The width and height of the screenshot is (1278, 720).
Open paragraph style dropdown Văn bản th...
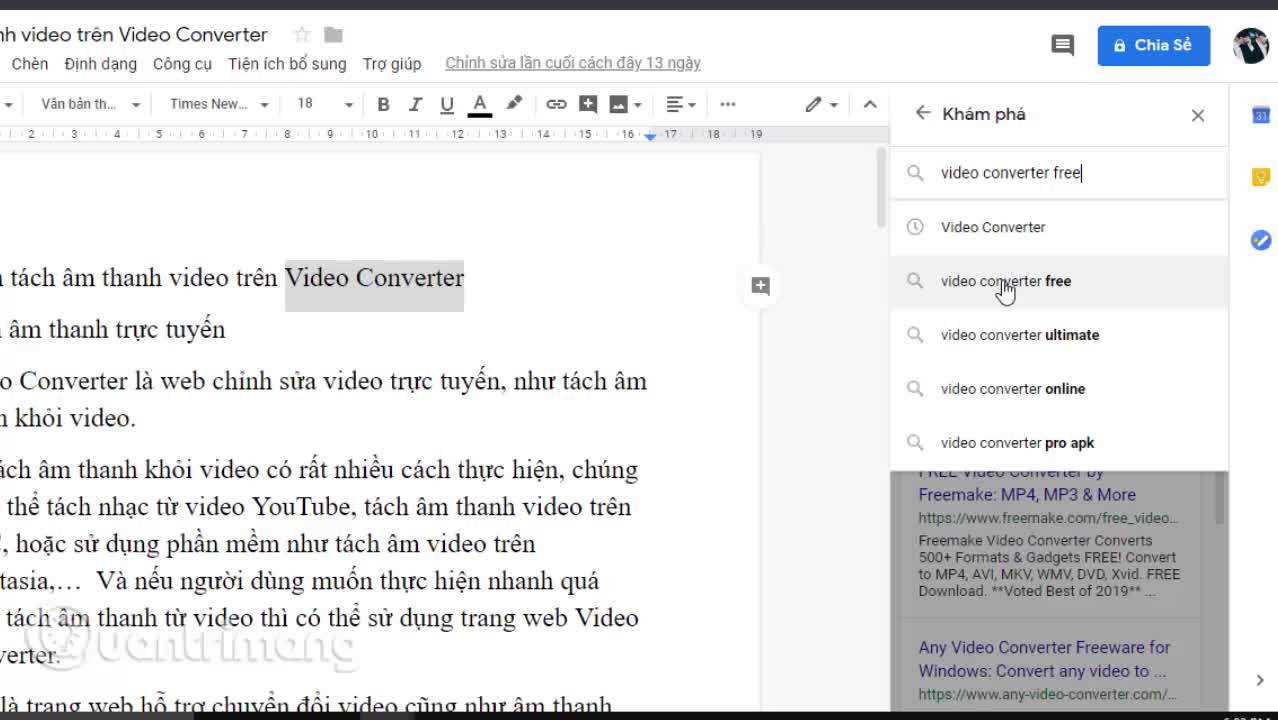coord(90,104)
